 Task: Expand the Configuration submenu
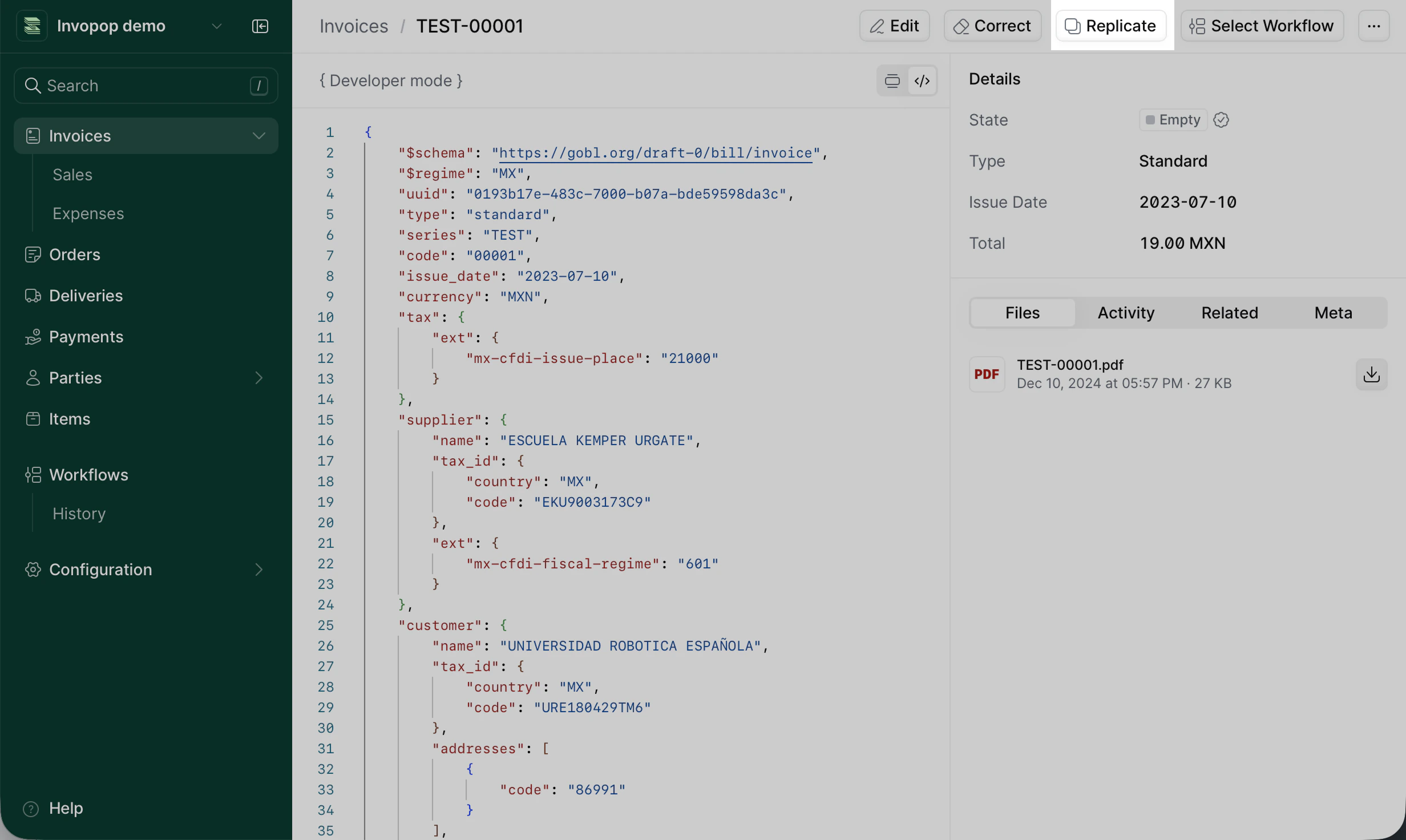259,570
